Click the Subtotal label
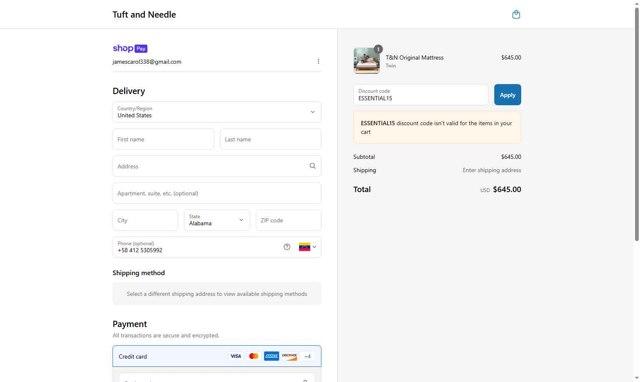 pyautogui.click(x=364, y=157)
